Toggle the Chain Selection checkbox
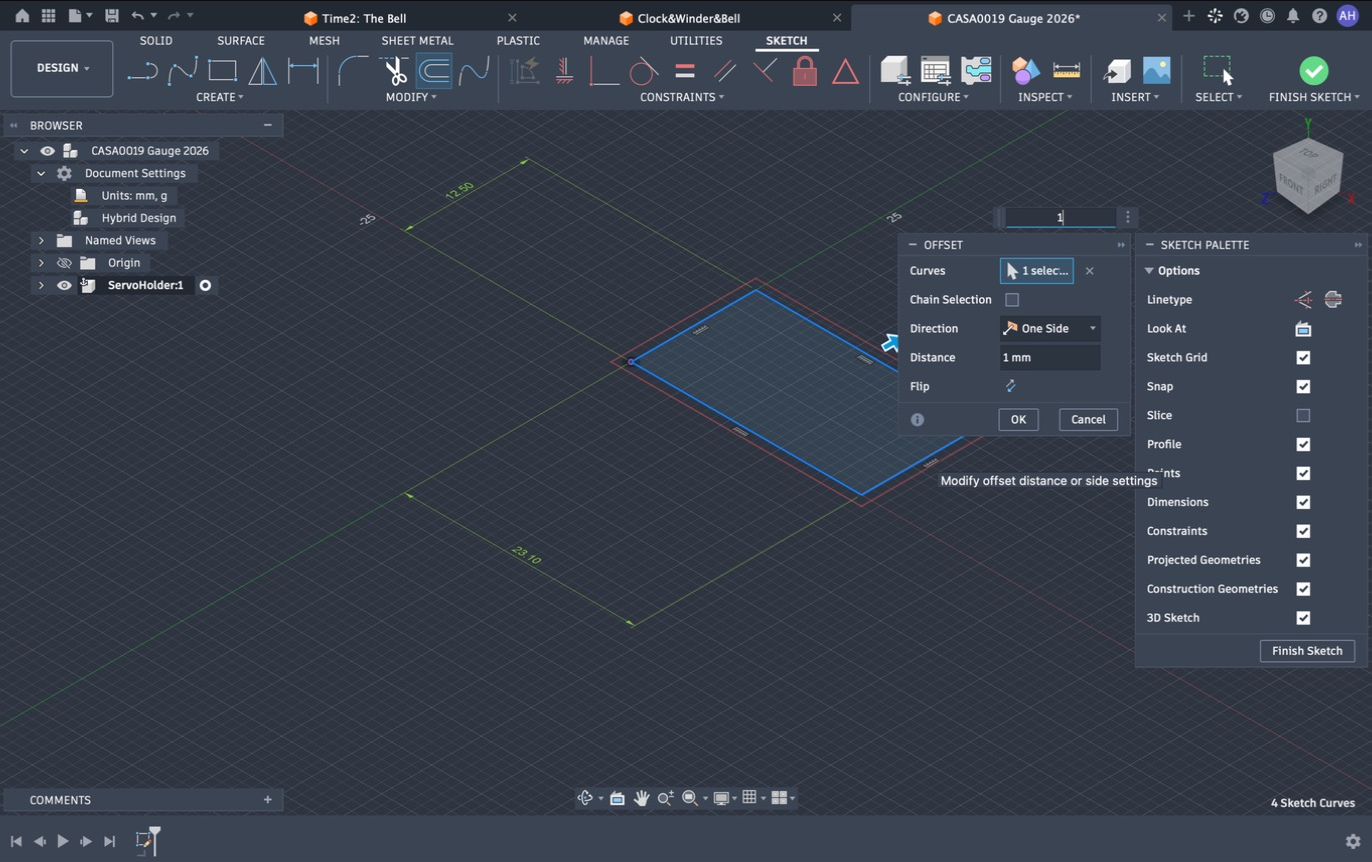The height and width of the screenshot is (862, 1372). (x=1012, y=300)
